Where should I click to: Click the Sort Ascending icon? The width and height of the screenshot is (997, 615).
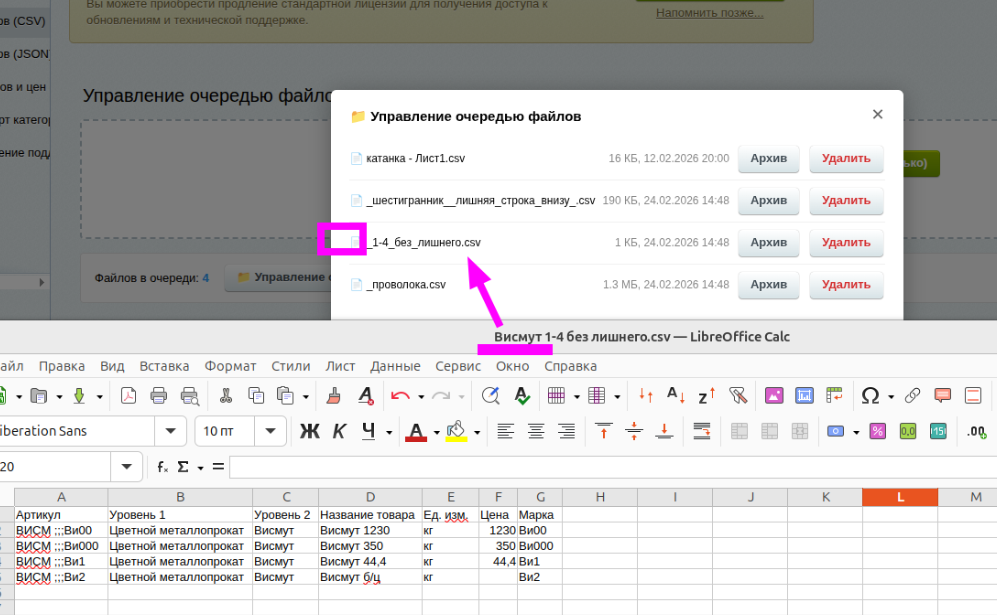point(676,395)
